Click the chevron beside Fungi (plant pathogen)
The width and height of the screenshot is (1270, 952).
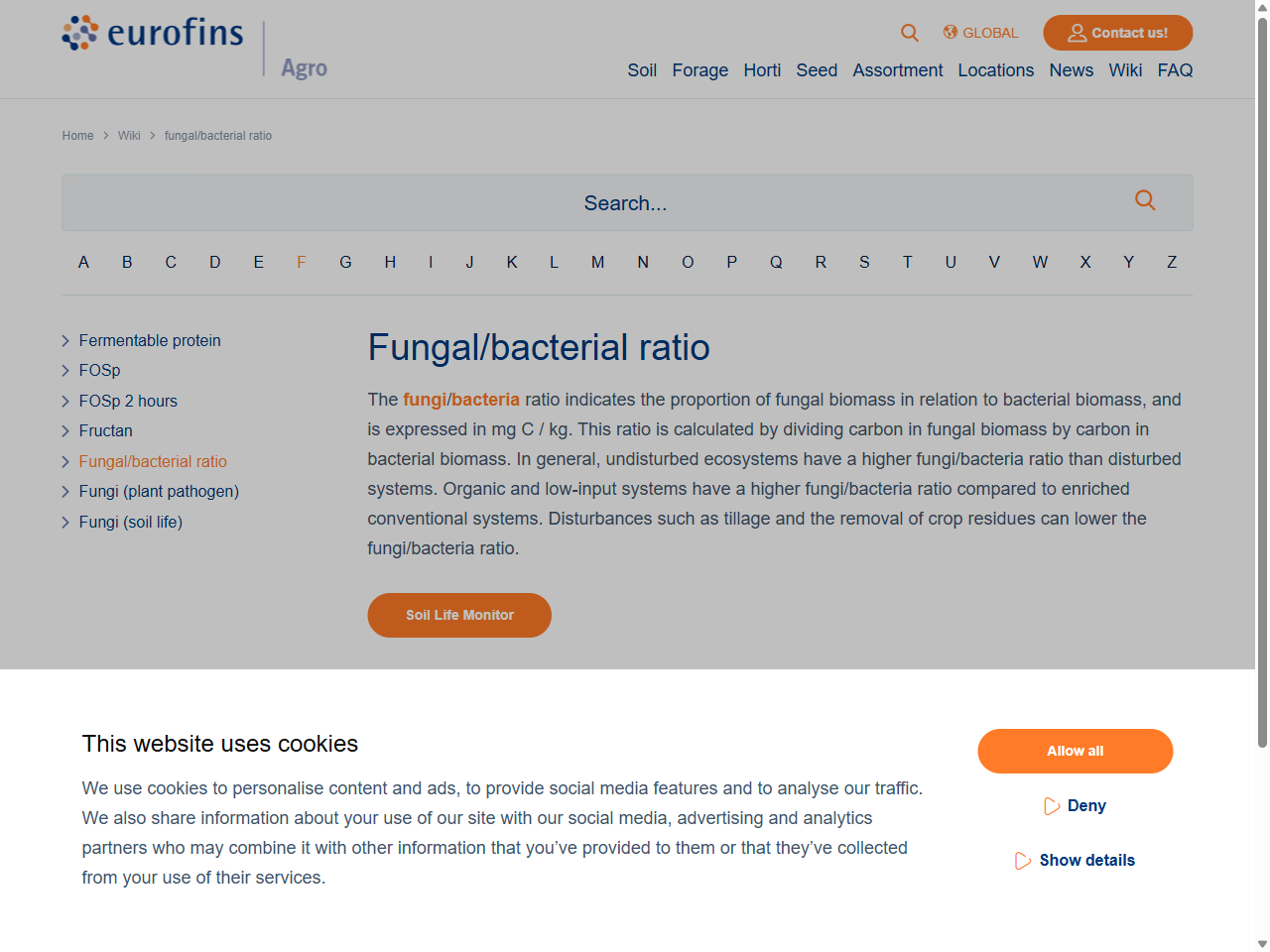(x=65, y=492)
